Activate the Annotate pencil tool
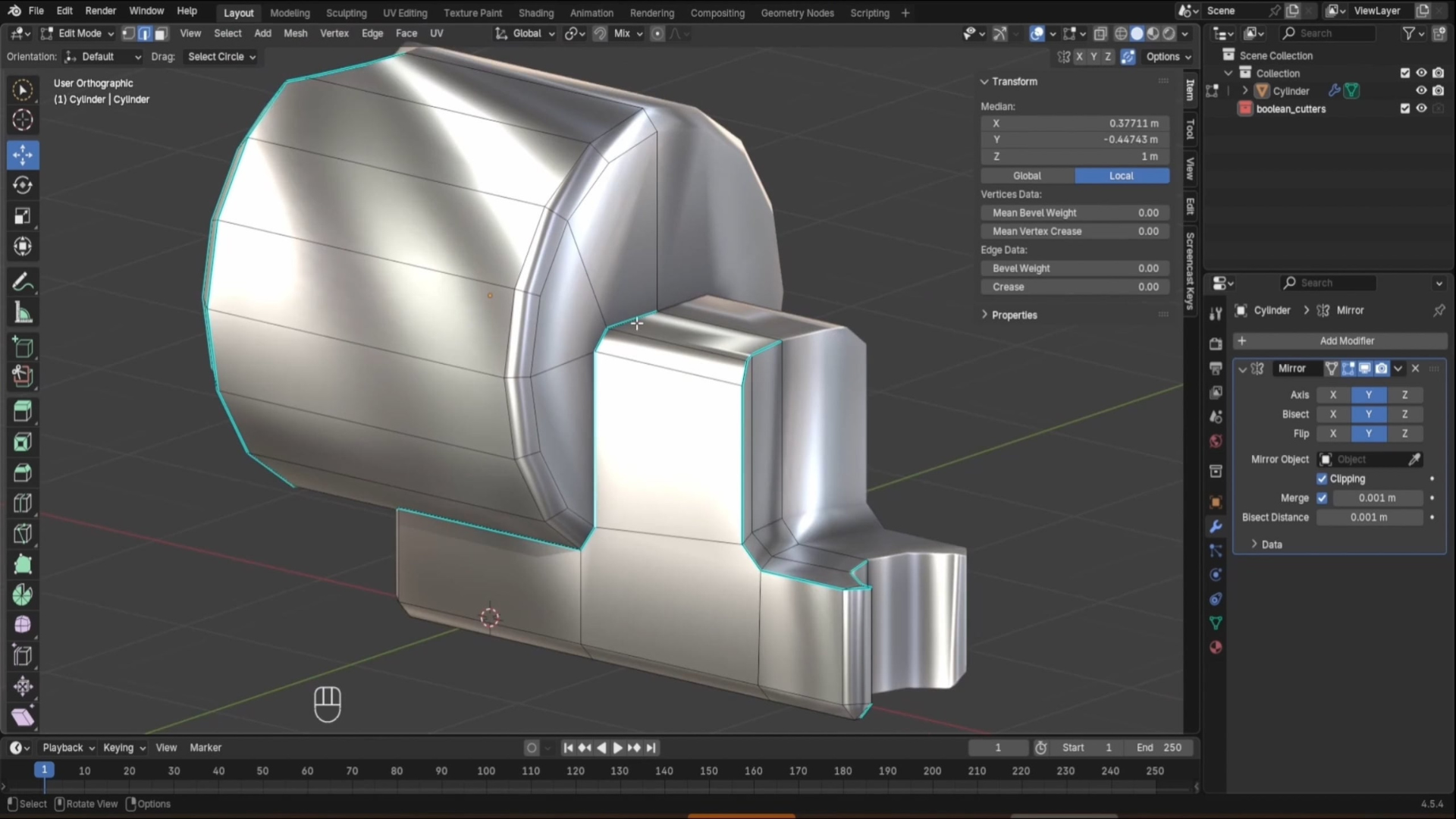This screenshot has height=819, width=1456. pyautogui.click(x=23, y=282)
